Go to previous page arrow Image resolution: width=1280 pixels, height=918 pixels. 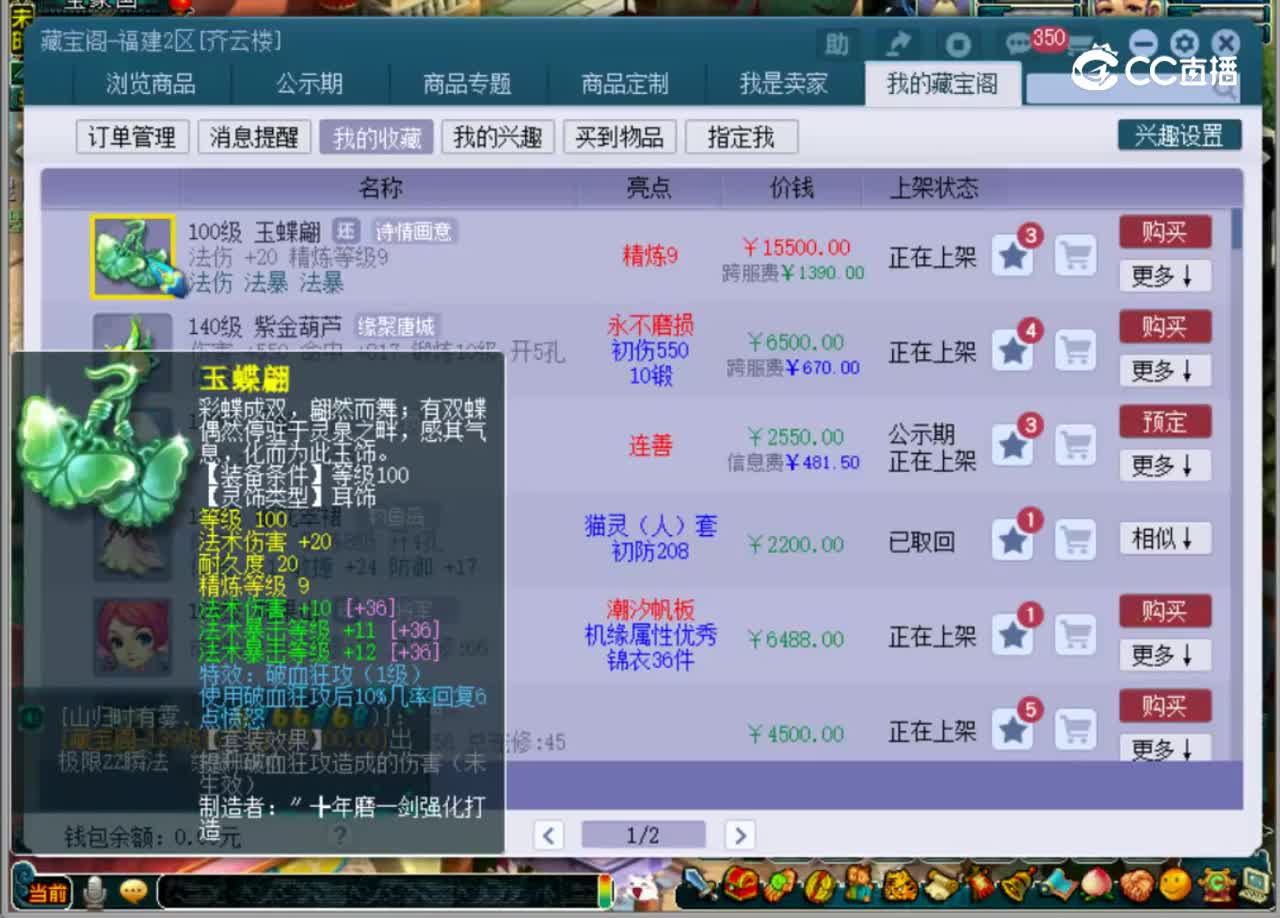[548, 835]
